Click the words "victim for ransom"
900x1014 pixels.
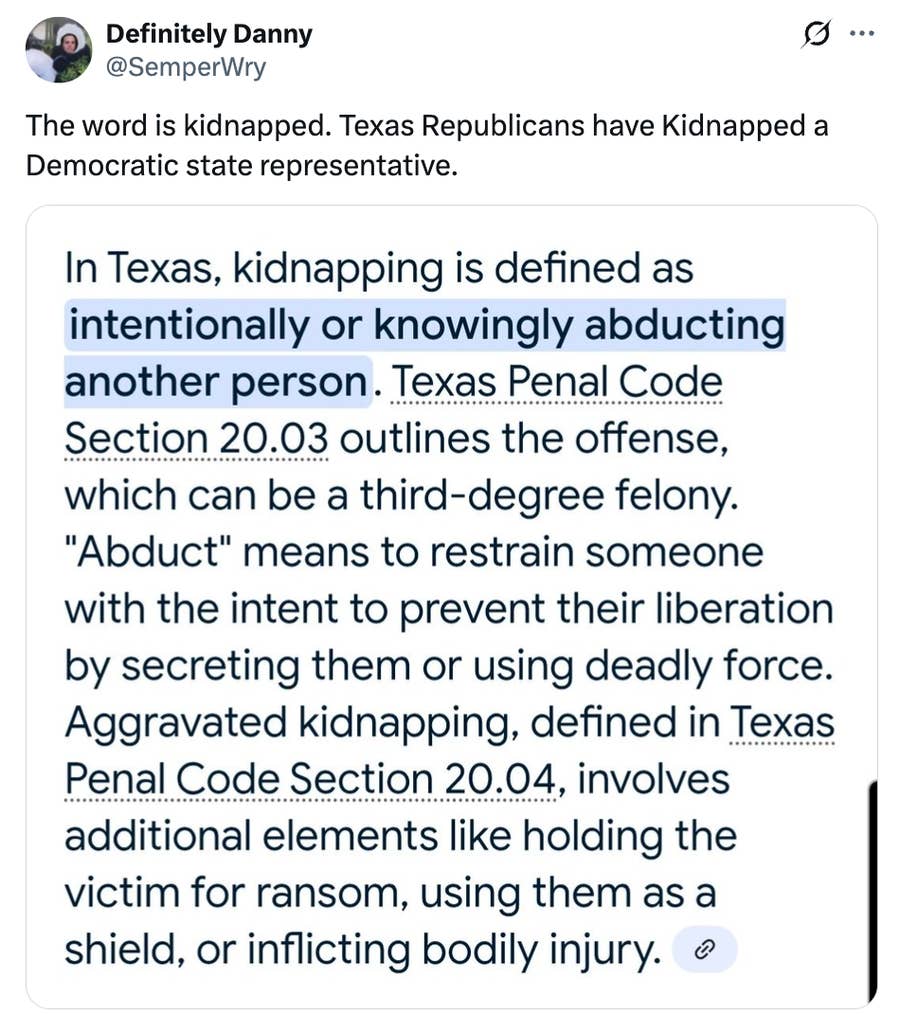233,893
